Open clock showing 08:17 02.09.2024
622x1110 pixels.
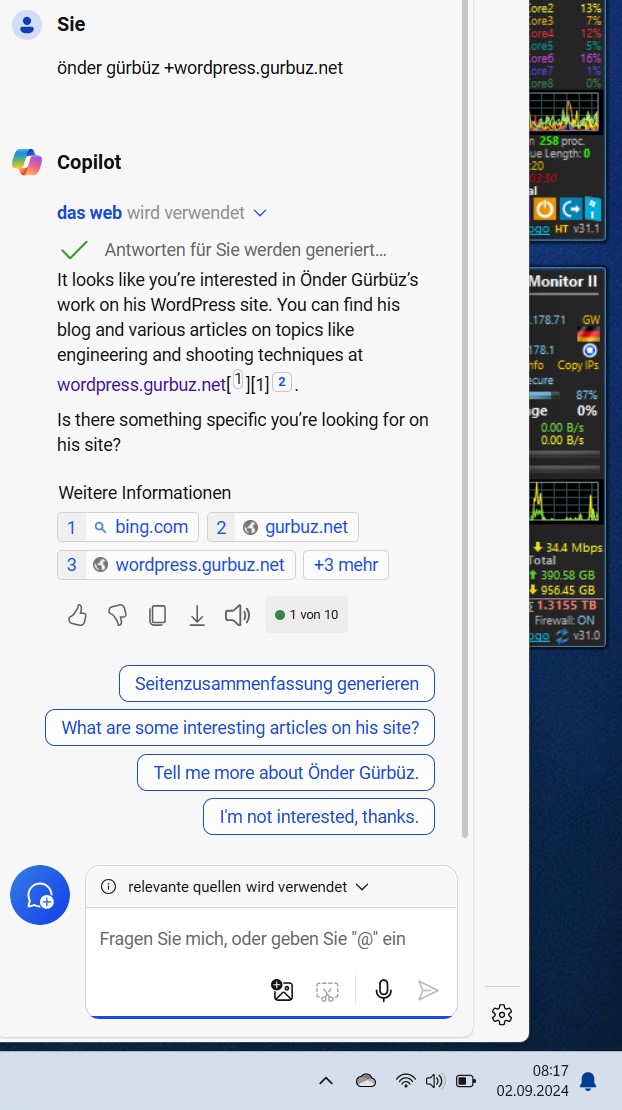click(532, 1081)
